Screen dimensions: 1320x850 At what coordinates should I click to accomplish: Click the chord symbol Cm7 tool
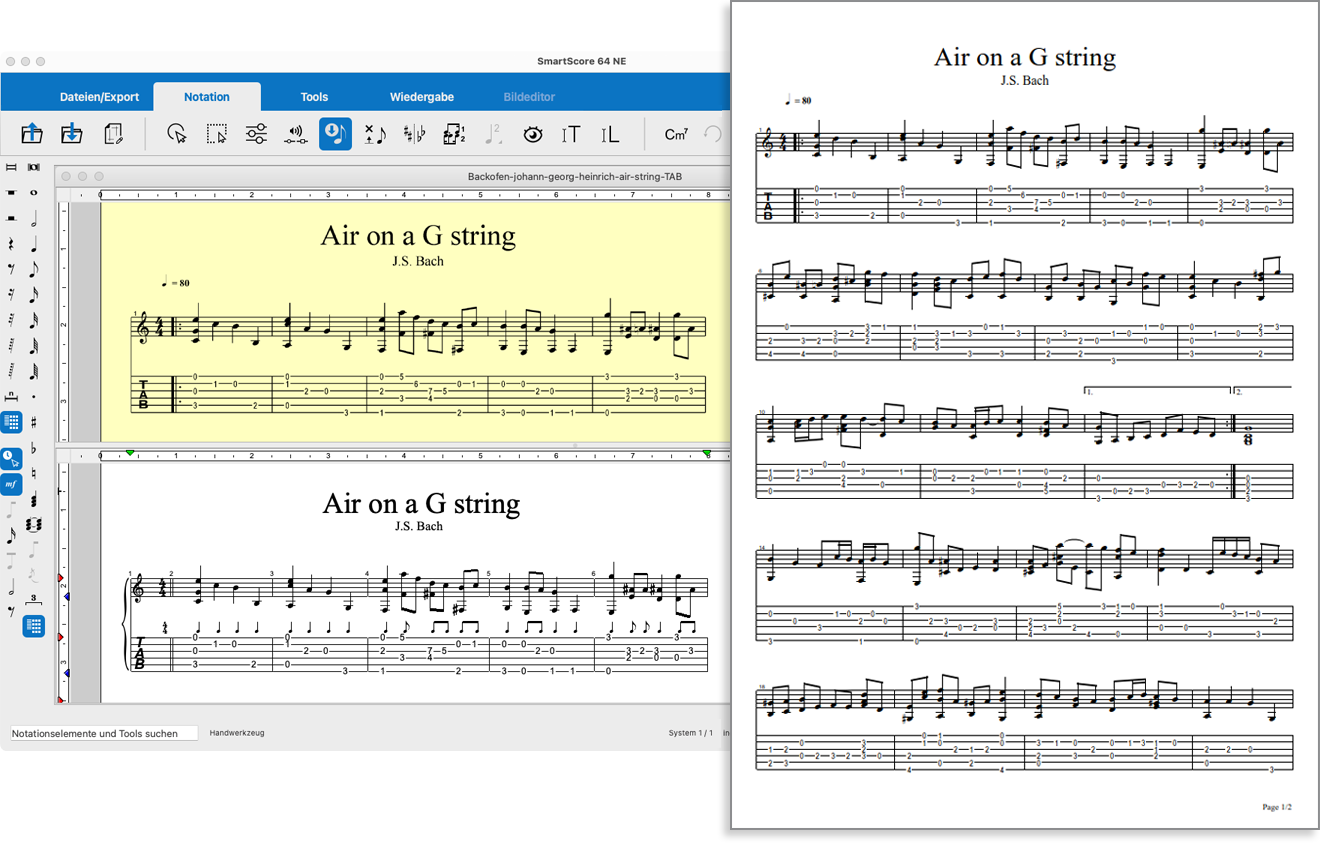point(676,134)
